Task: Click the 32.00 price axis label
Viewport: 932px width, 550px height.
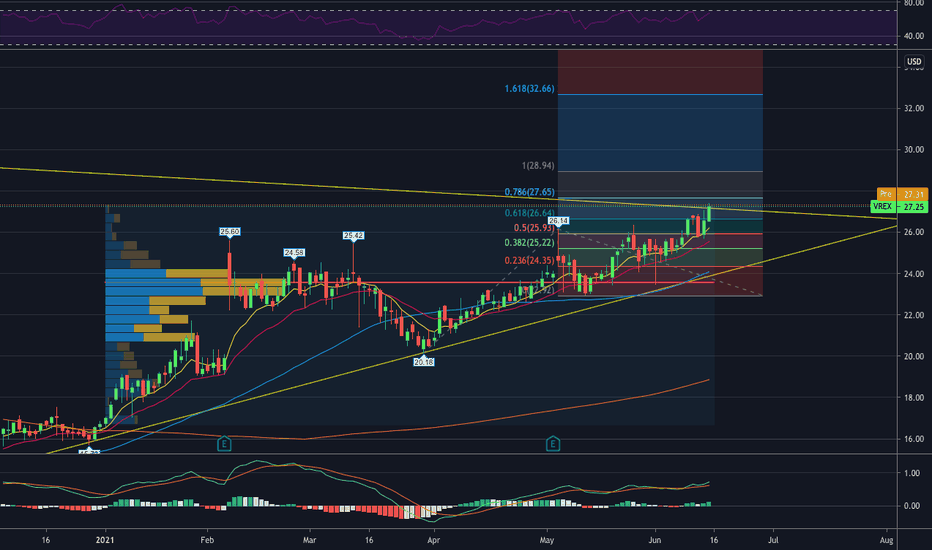Action: [914, 108]
